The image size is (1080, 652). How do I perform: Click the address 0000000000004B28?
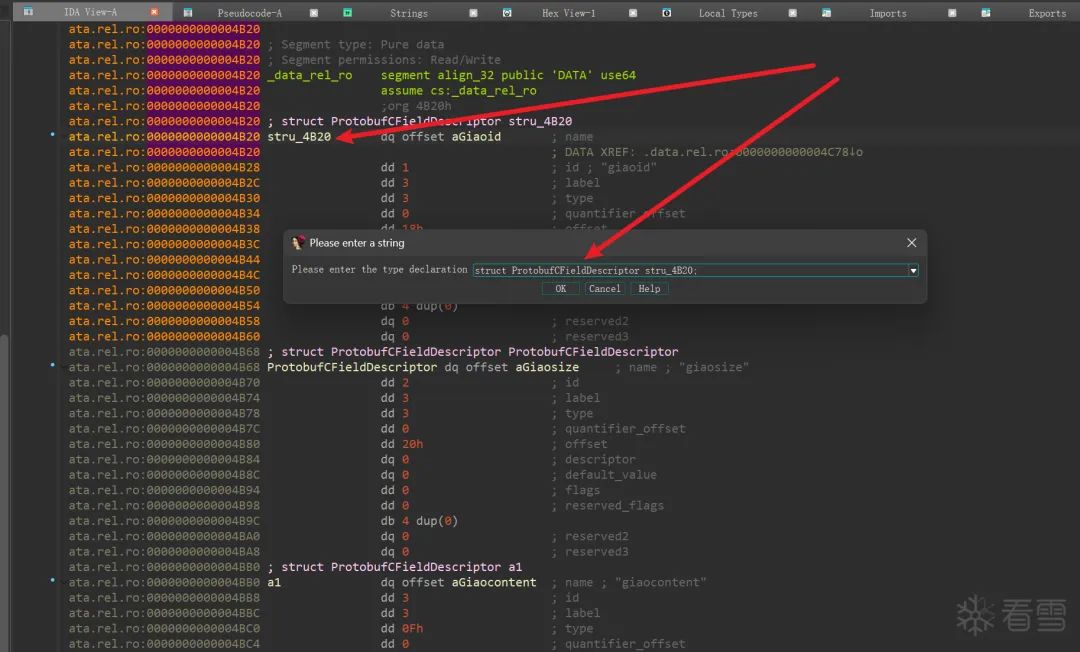(x=203, y=167)
